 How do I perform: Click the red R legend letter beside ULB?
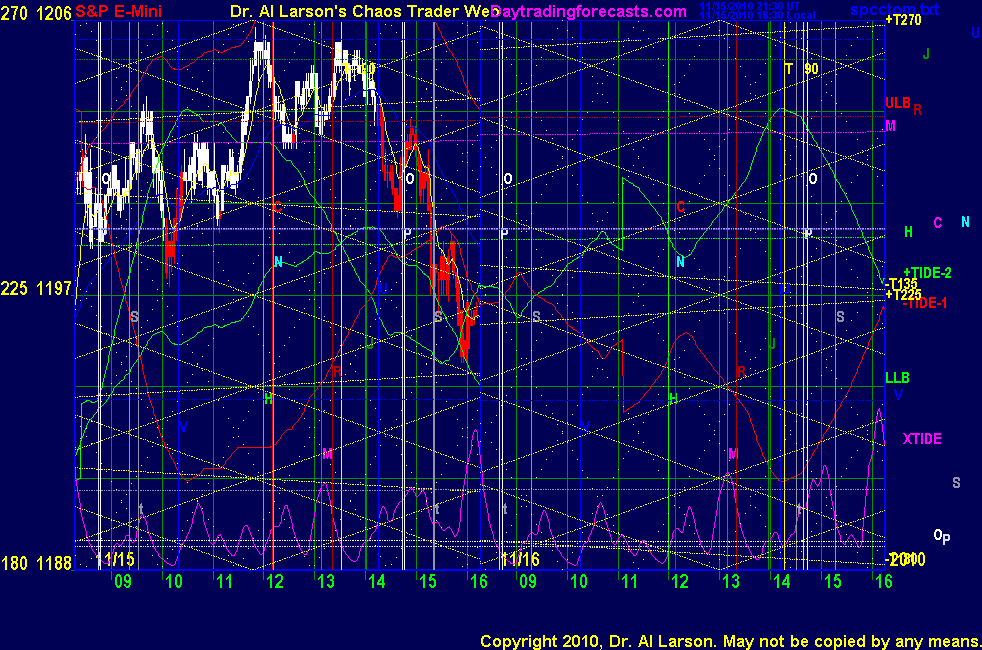click(x=917, y=110)
